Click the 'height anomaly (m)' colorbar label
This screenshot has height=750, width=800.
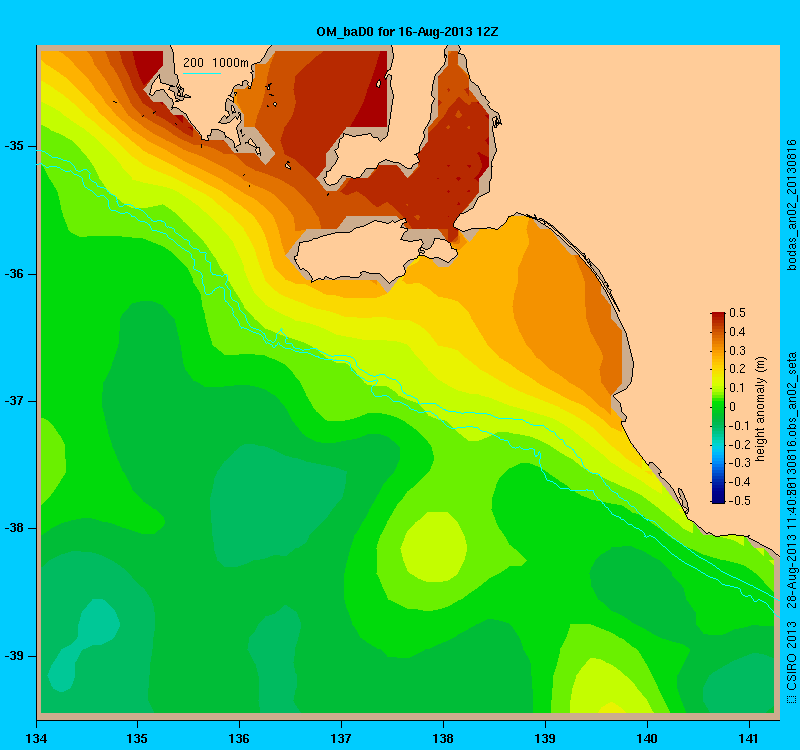761,409
